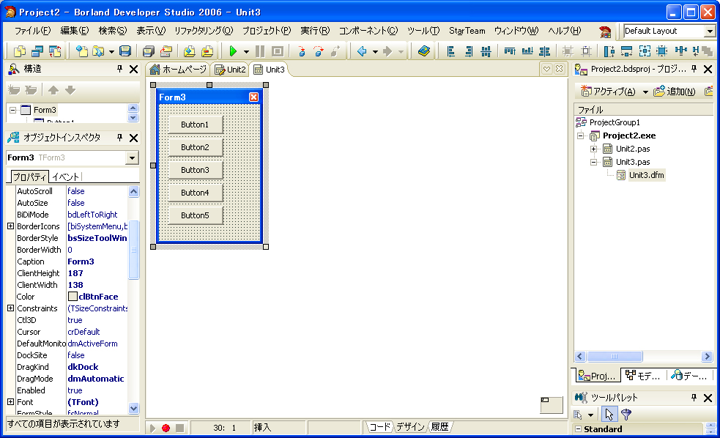Open the dropdown arrow beside Open icon

click(x=111, y=51)
